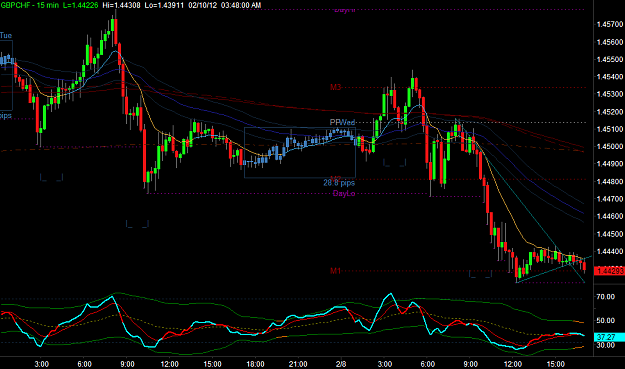The width and height of the screenshot is (625, 369).
Task: Select the 02/10/12 03:48:00 AM timestamp
Action: click(225, 5)
